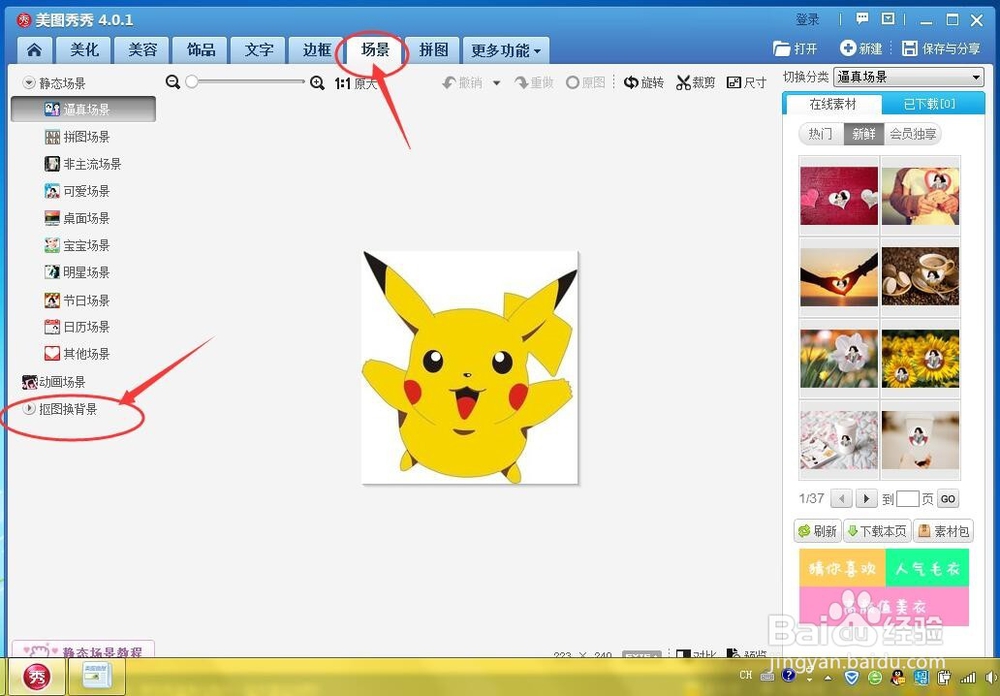The width and height of the screenshot is (1000, 696).
Task: Choose the white flower scene thumbnail
Action: click(839, 359)
